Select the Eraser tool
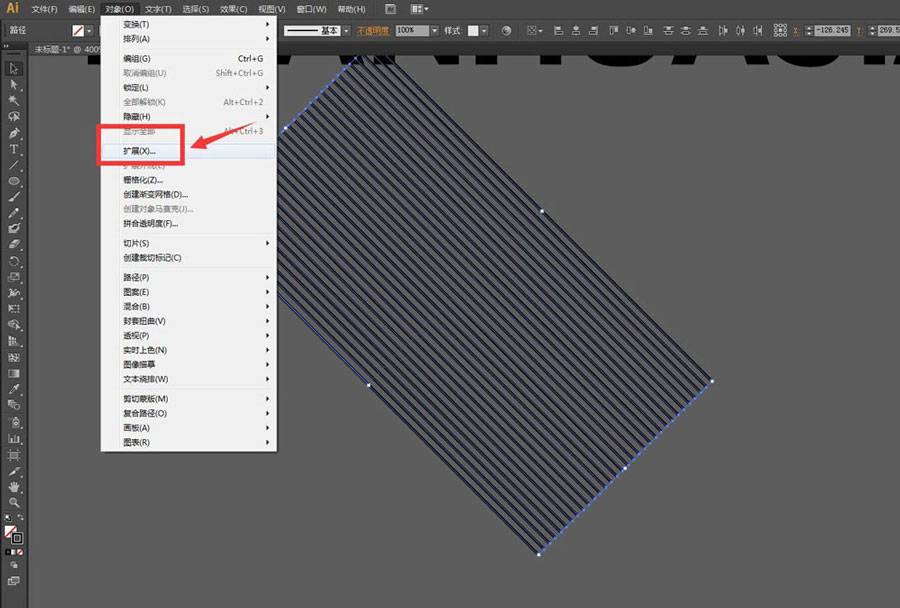 [14, 243]
